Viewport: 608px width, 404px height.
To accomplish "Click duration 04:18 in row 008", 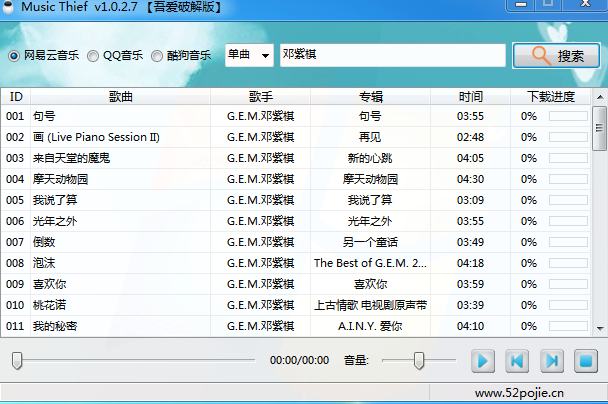I will (470, 263).
